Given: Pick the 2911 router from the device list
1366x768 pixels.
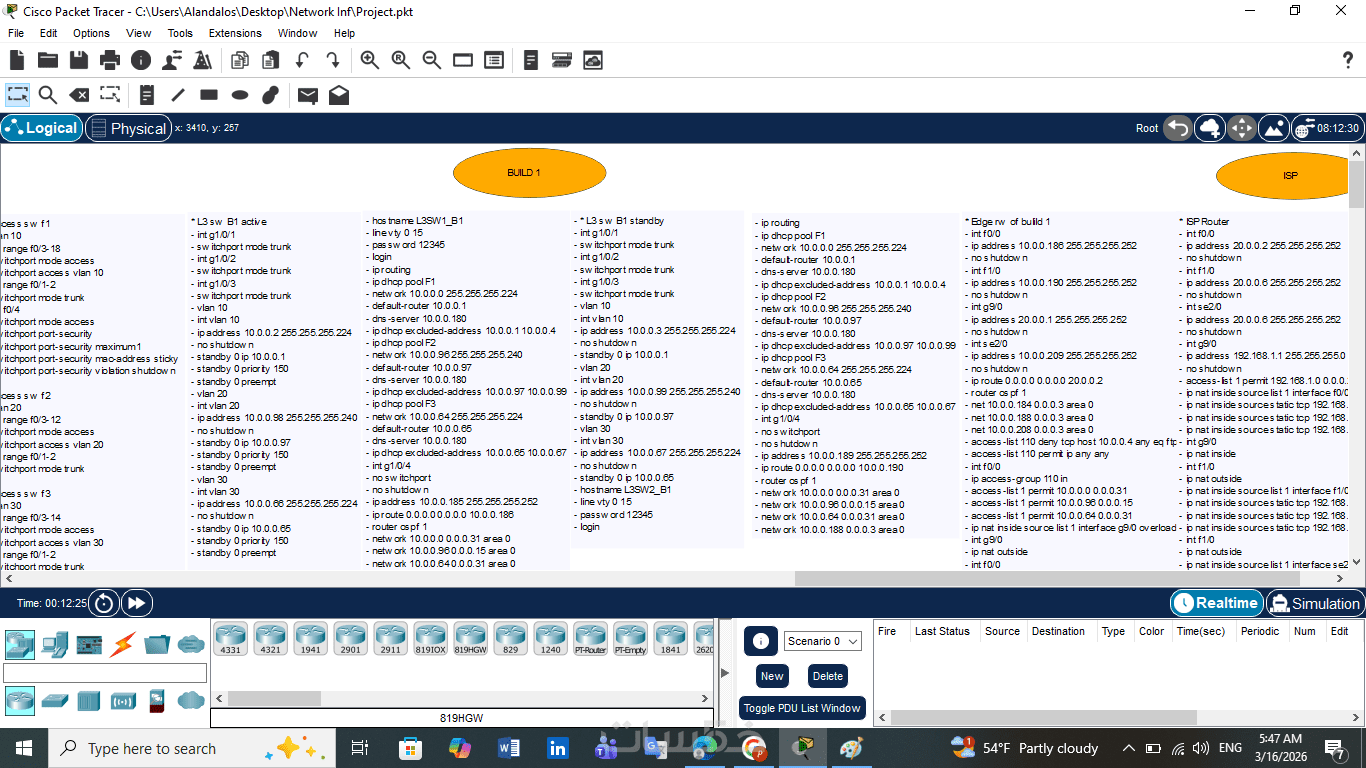Looking at the screenshot, I should coord(391,638).
